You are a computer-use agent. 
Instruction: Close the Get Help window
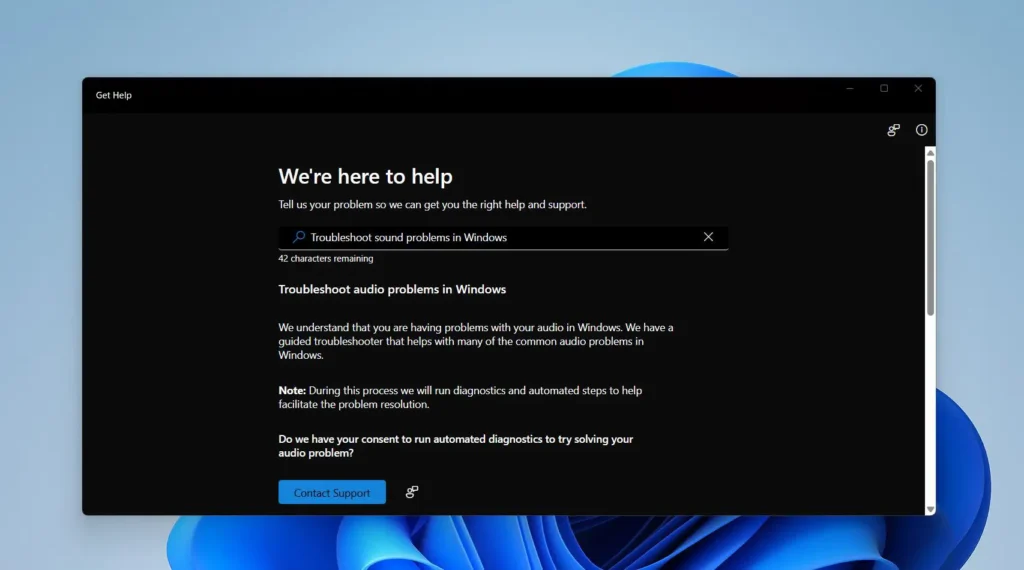(918, 88)
